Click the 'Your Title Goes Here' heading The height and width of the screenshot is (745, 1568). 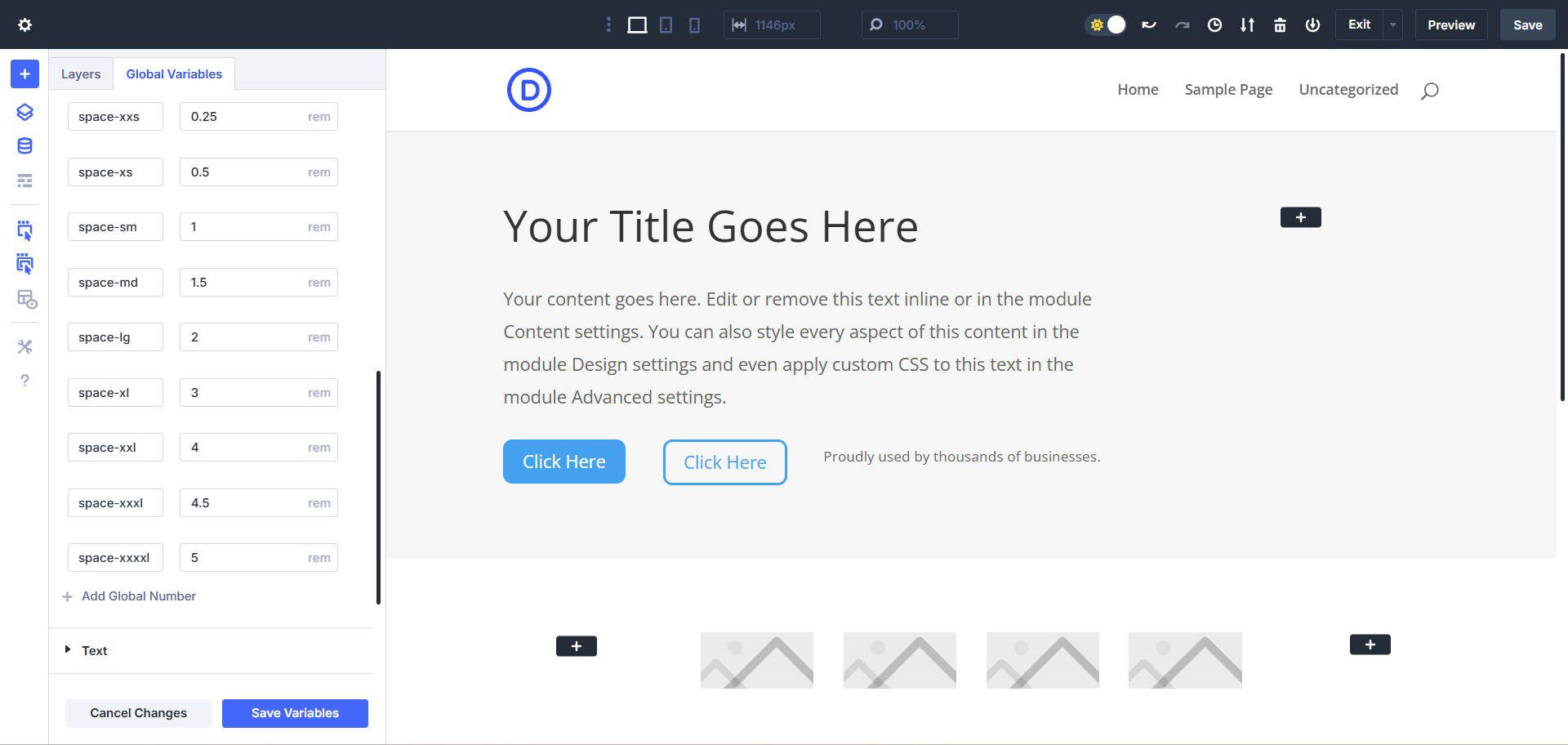(x=710, y=226)
